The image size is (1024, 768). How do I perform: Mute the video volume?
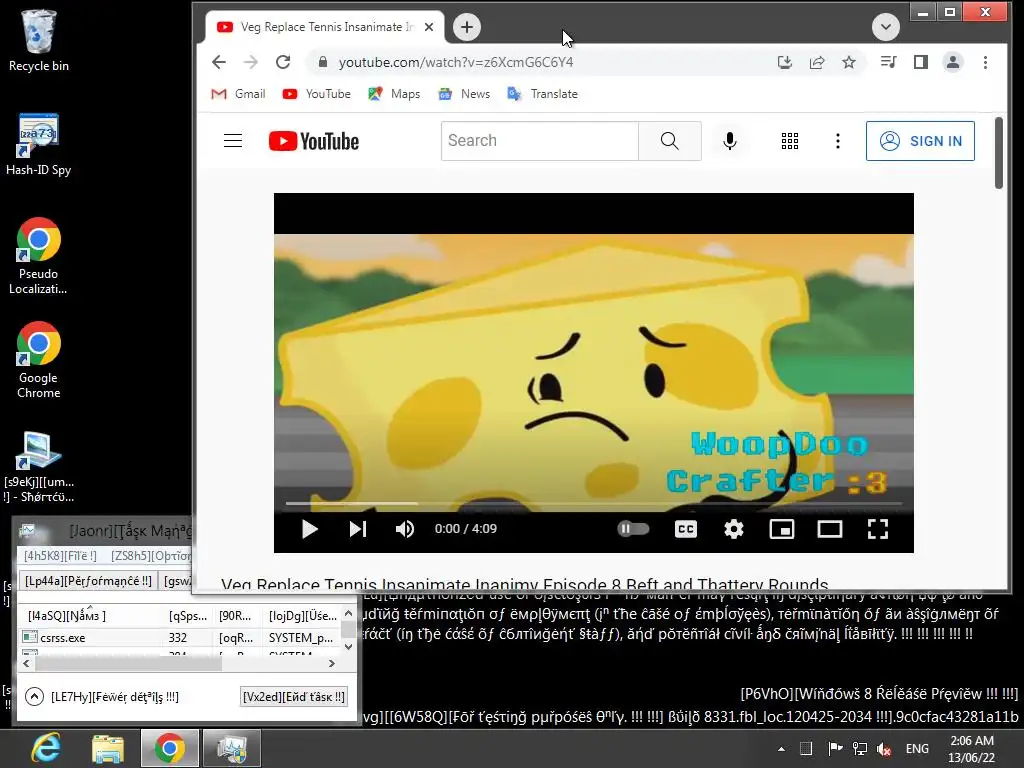click(x=405, y=529)
